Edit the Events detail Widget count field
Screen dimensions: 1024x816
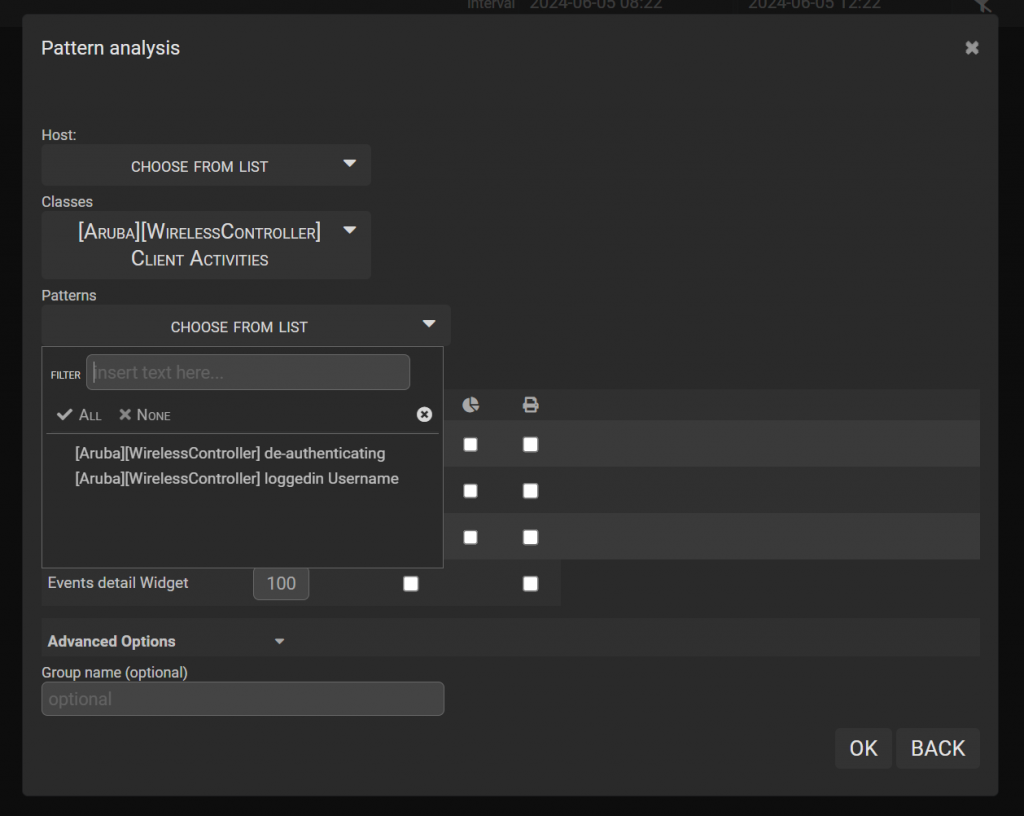click(281, 583)
